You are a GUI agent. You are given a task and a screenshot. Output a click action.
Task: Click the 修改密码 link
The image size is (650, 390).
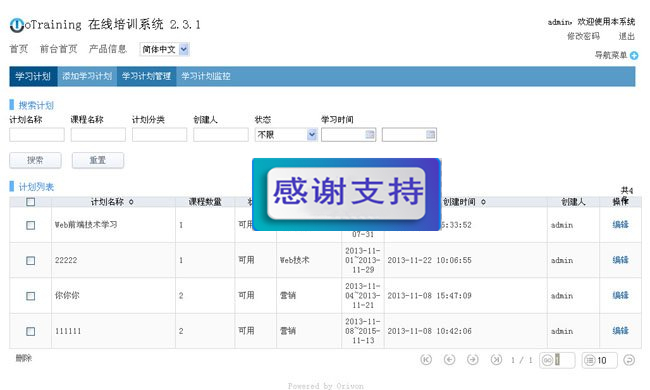(583, 36)
